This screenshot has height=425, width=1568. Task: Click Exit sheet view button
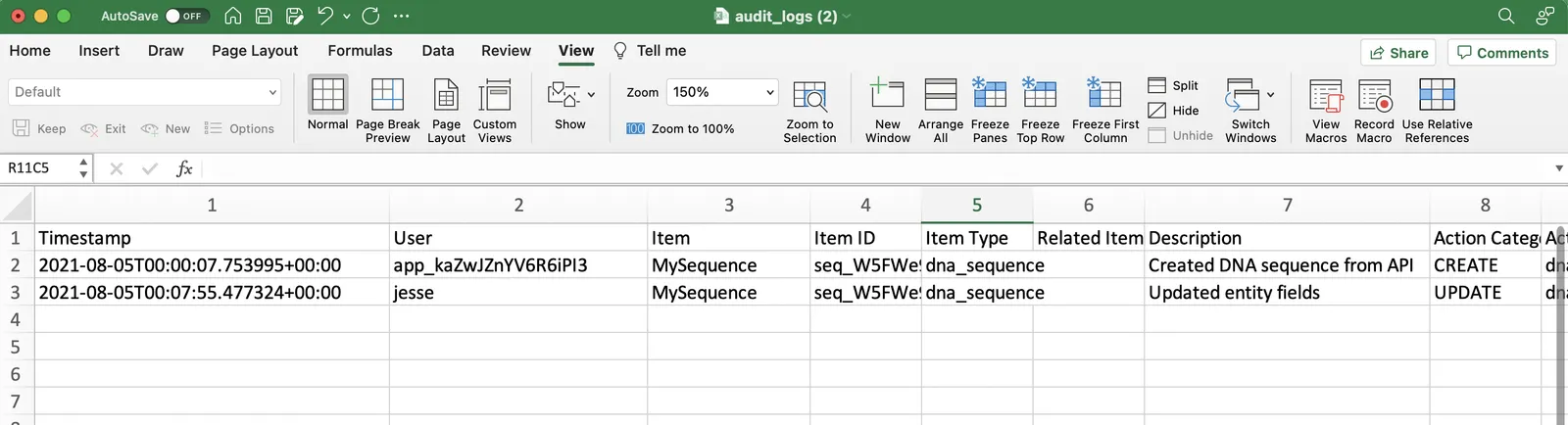pos(103,129)
